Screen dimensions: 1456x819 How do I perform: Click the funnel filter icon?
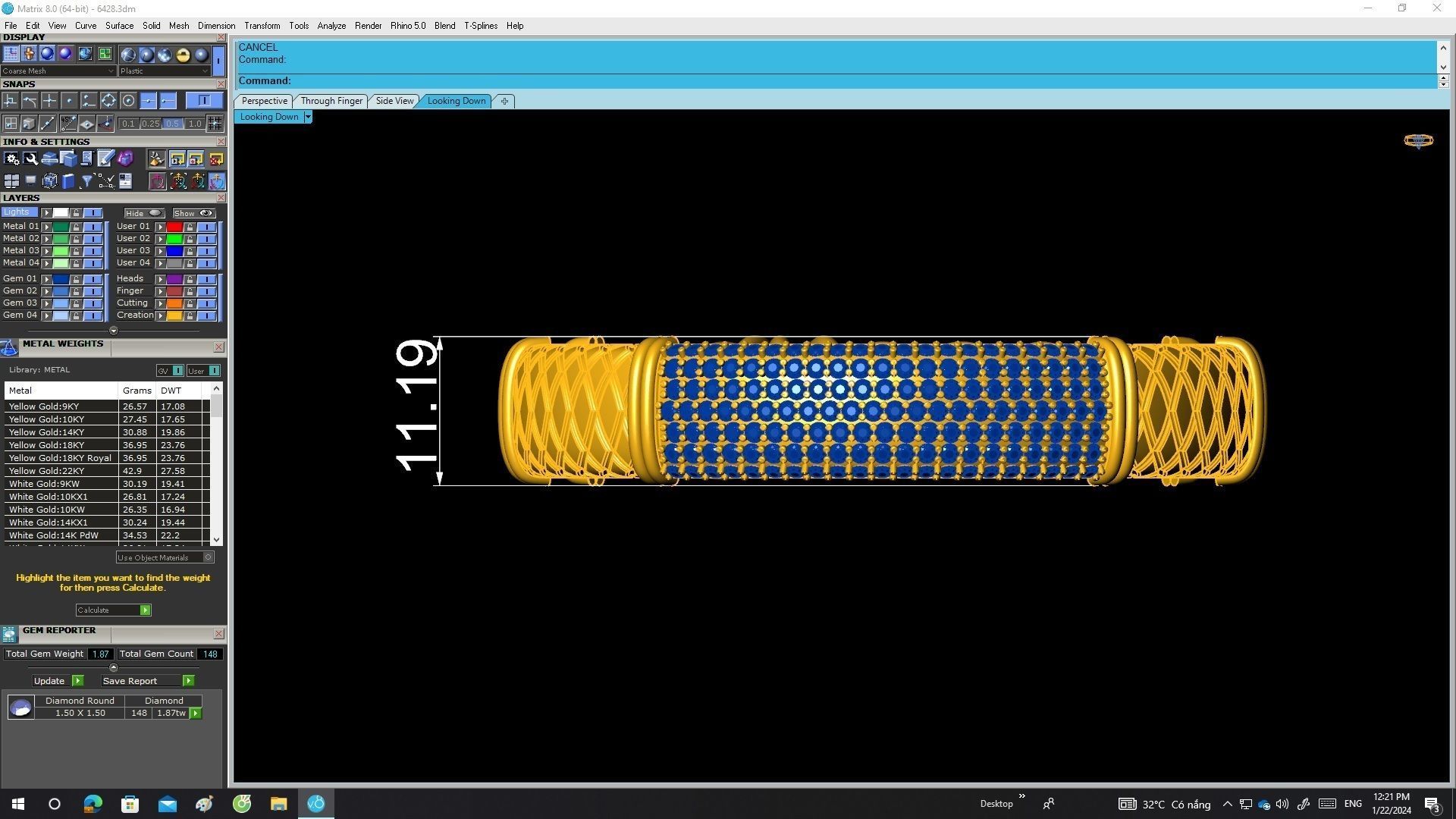86,181
